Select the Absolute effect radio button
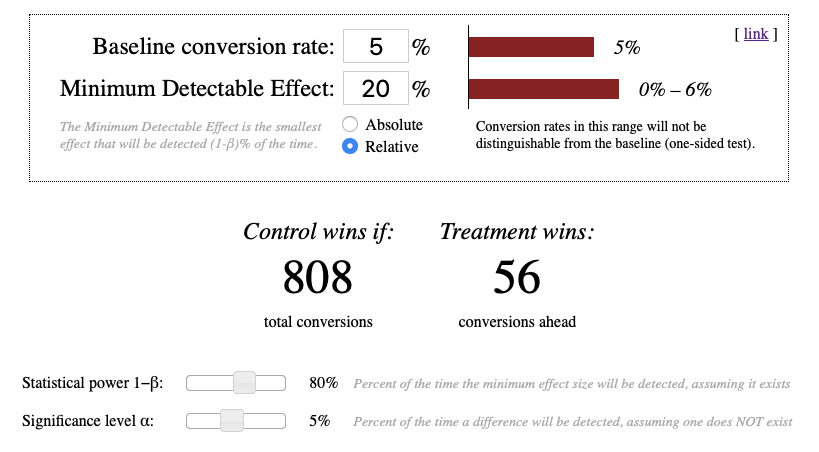819x452 pixels. point(350,125)
